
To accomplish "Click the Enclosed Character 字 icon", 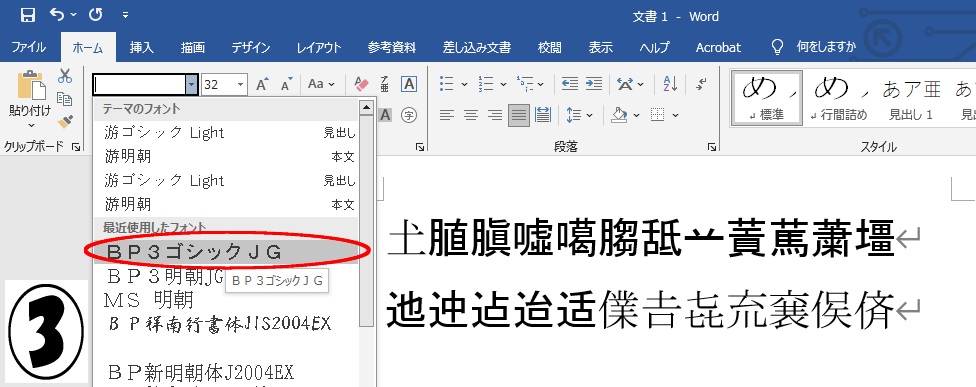I will point(408,114).
